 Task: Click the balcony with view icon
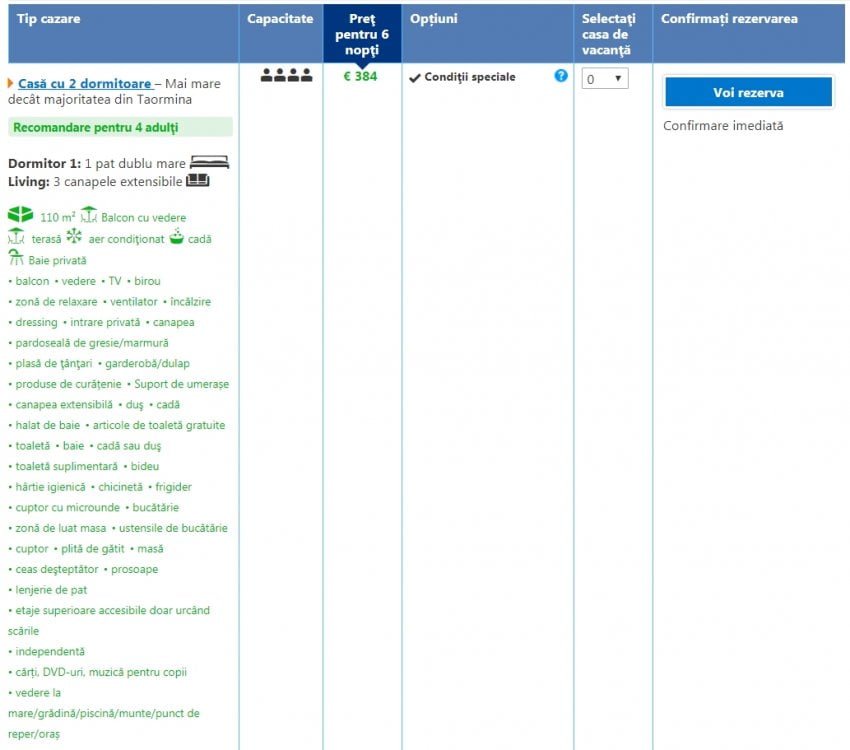[x=89, y=215]
